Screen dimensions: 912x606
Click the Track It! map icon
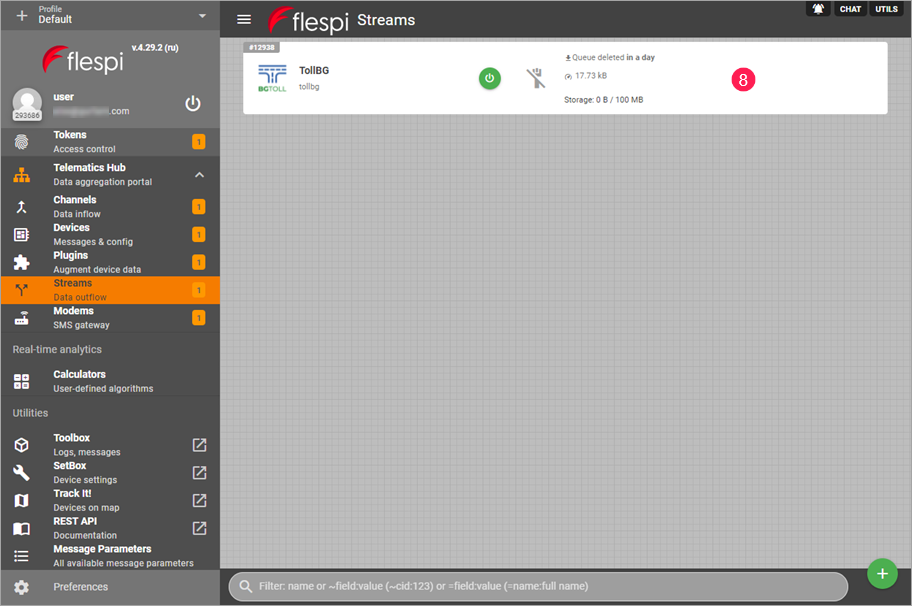pyautogui.click(x=22, y=501)
